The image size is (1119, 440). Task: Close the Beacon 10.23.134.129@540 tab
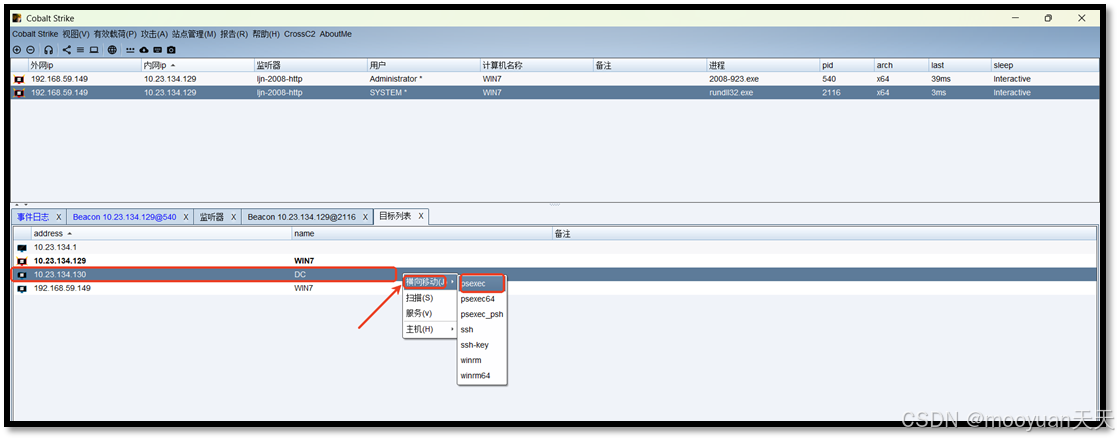point(186,217)
